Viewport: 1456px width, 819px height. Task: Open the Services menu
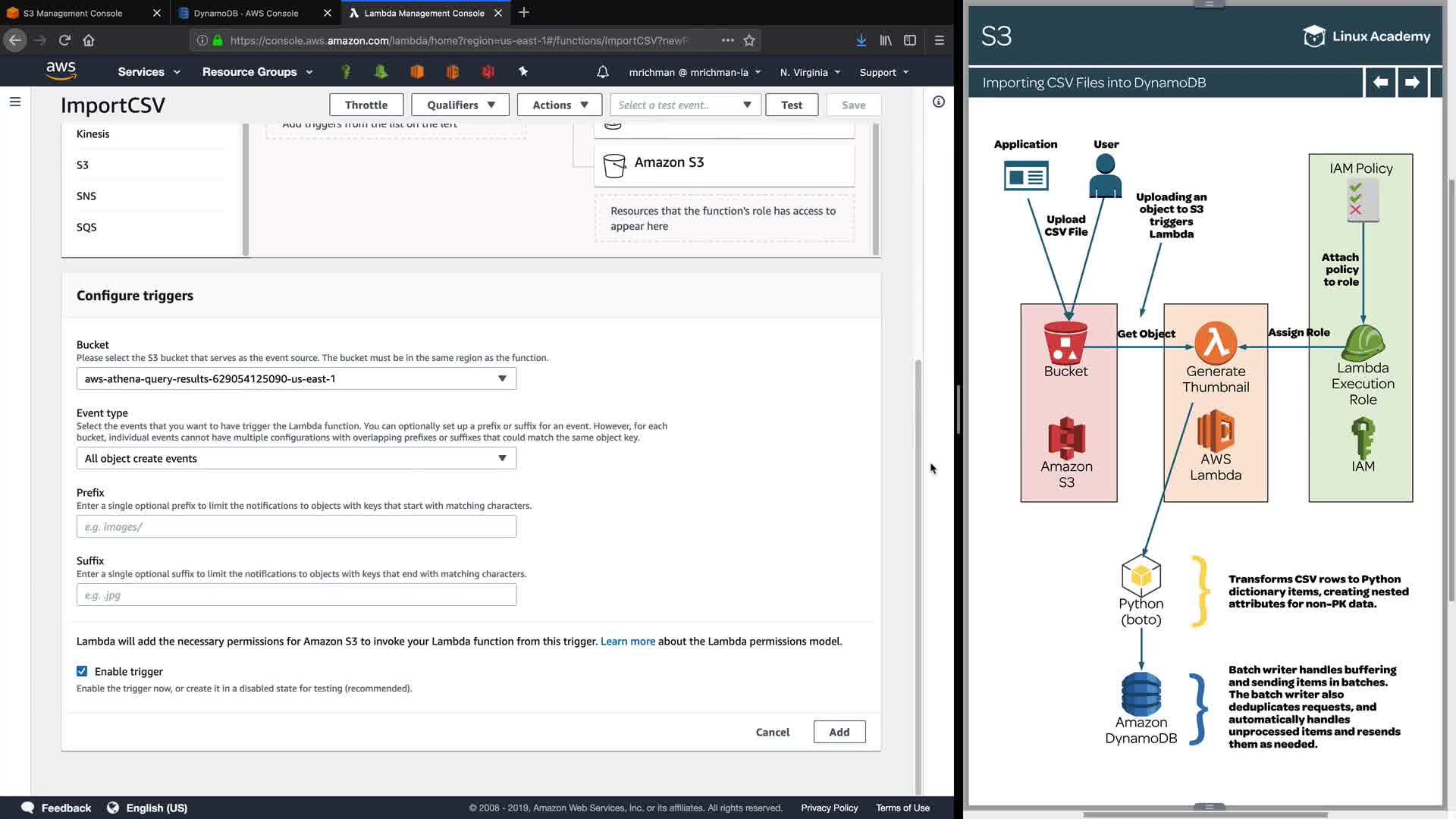pyautogui.click(x=149, y=72)
